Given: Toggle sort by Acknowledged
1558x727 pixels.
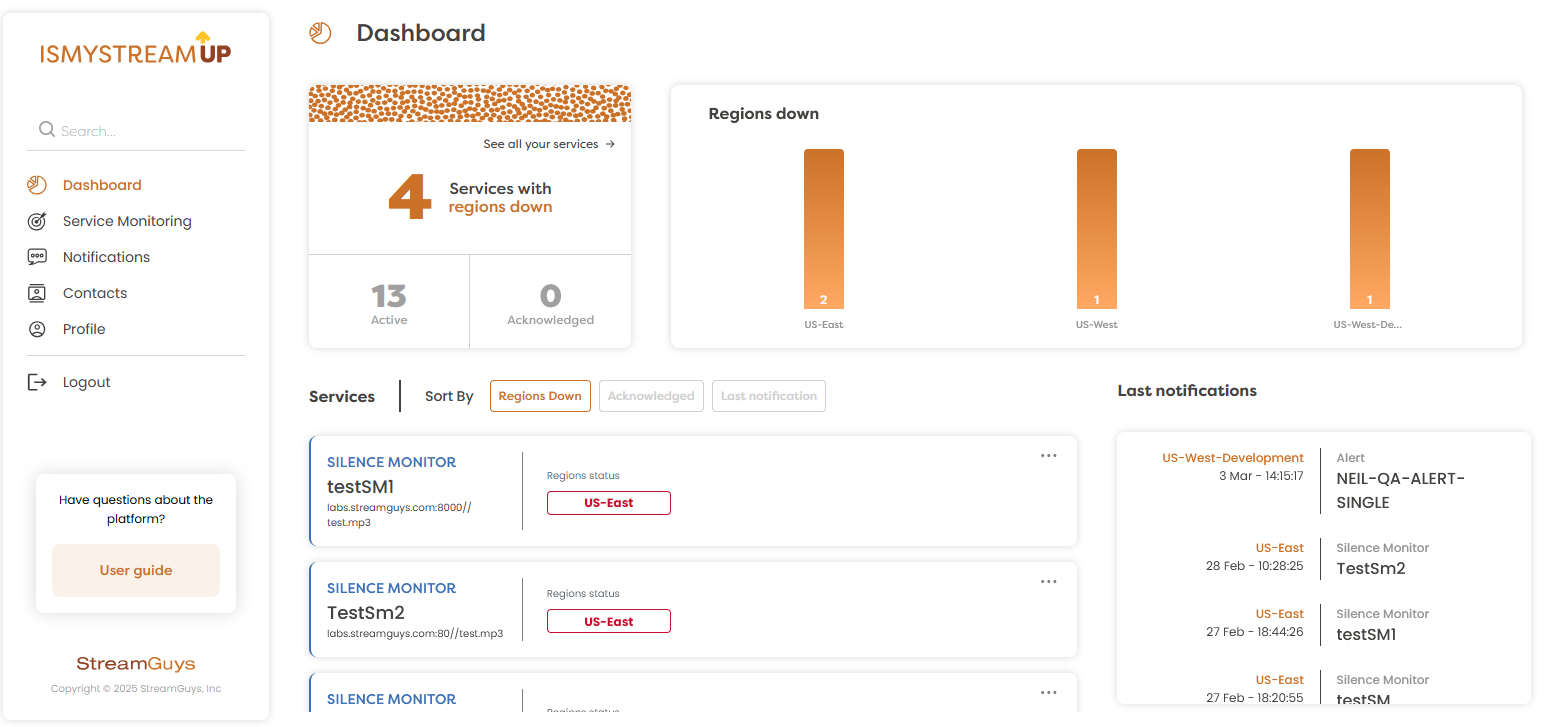Looking at the screenshot, I should pos(651,396).
